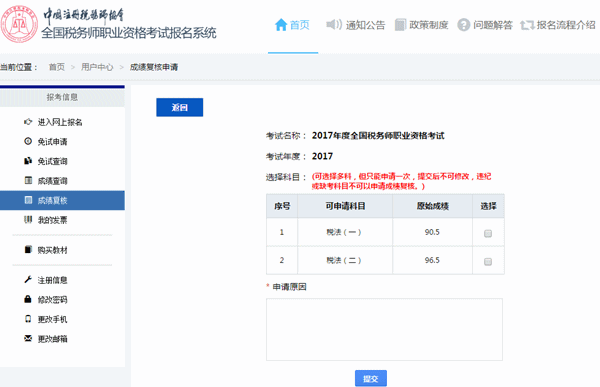Click the 政策制度 document icon
600x387 pixels.
coord(400,25)
